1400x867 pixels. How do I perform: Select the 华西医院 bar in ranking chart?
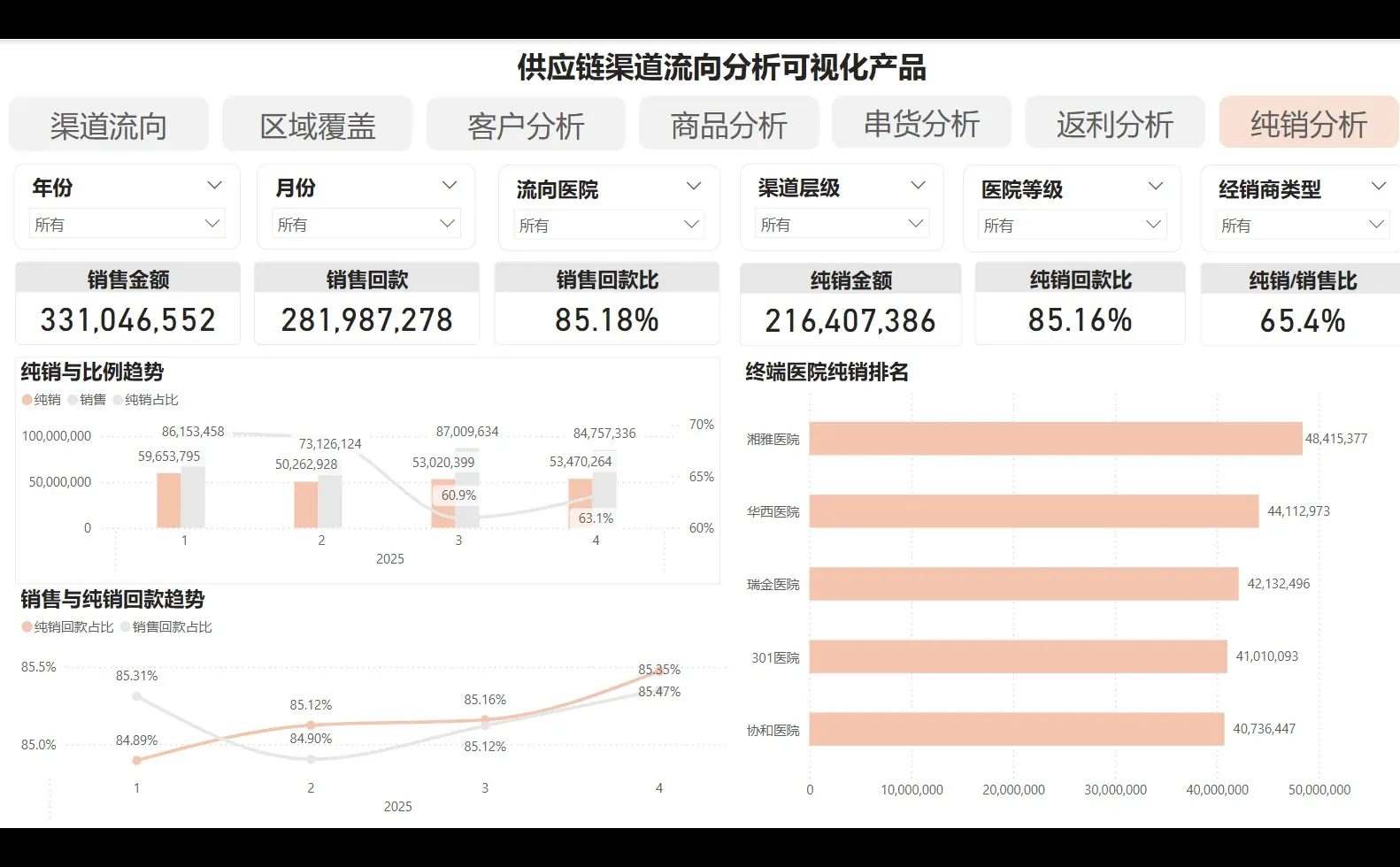click(1034, 511)
